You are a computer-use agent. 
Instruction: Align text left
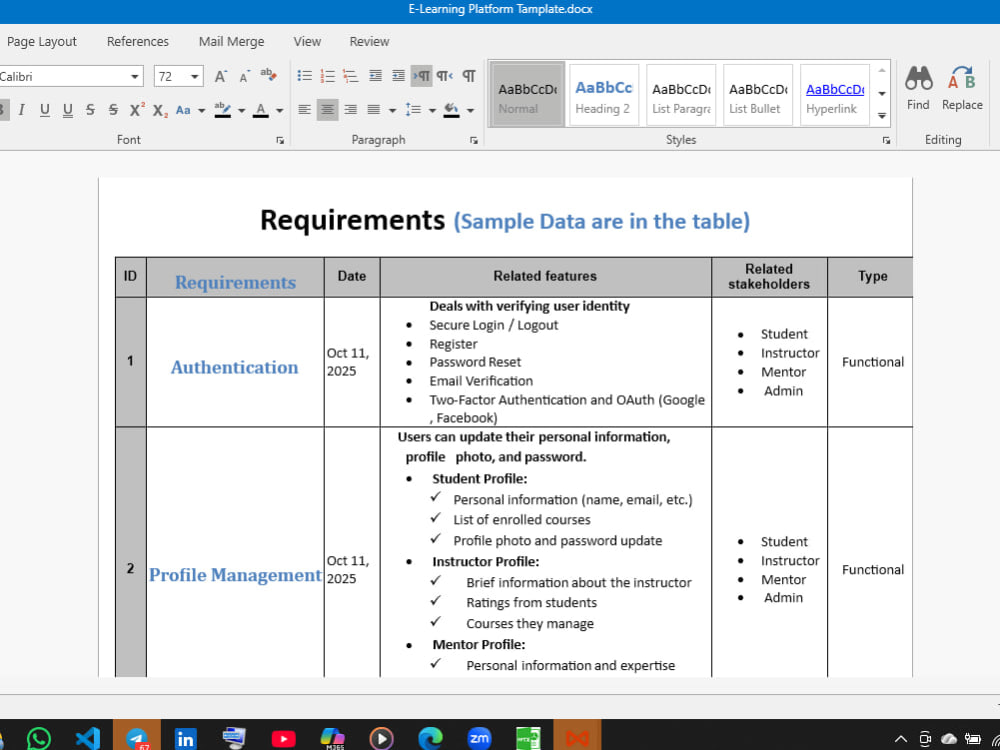[x=305, y=110]
